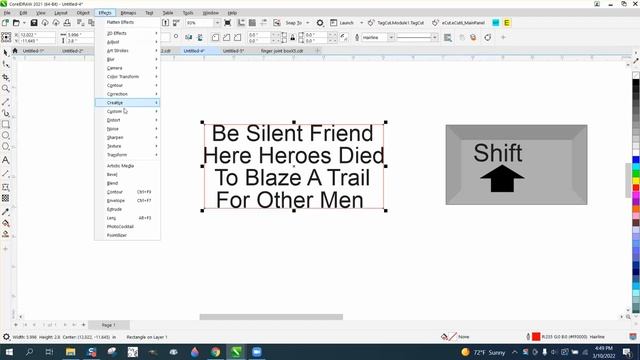
Task: Pick the black swatch in color palette
Action: tap(636, 83)
